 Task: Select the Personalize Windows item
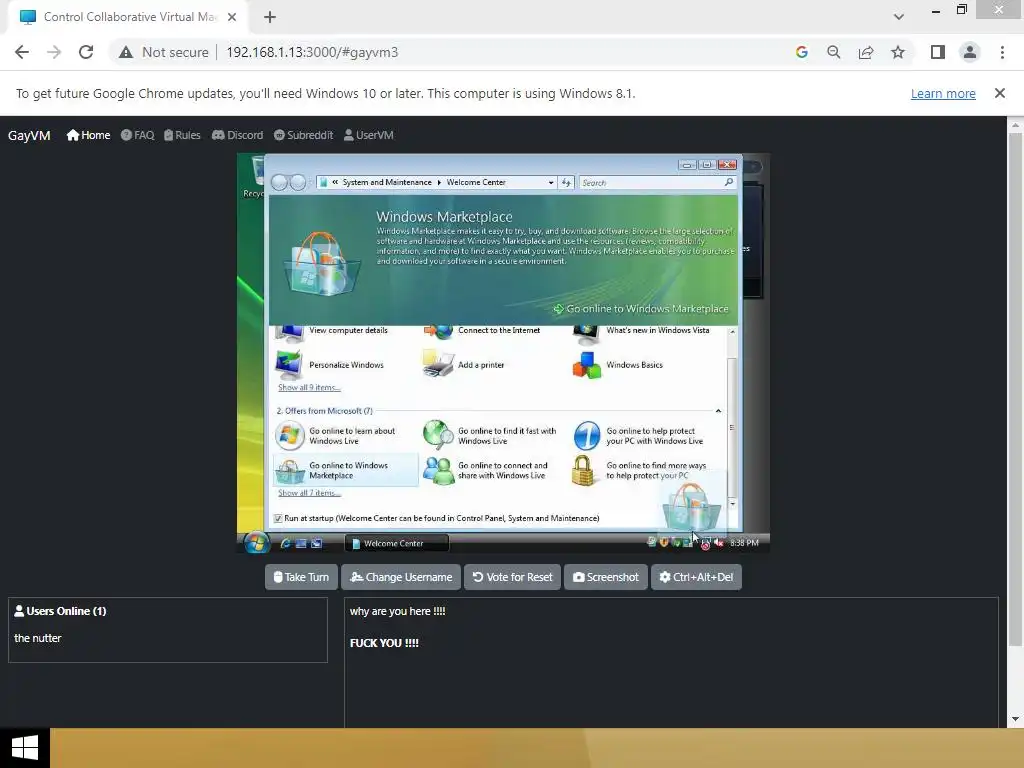pyautogui.click(x=330, y=365)
